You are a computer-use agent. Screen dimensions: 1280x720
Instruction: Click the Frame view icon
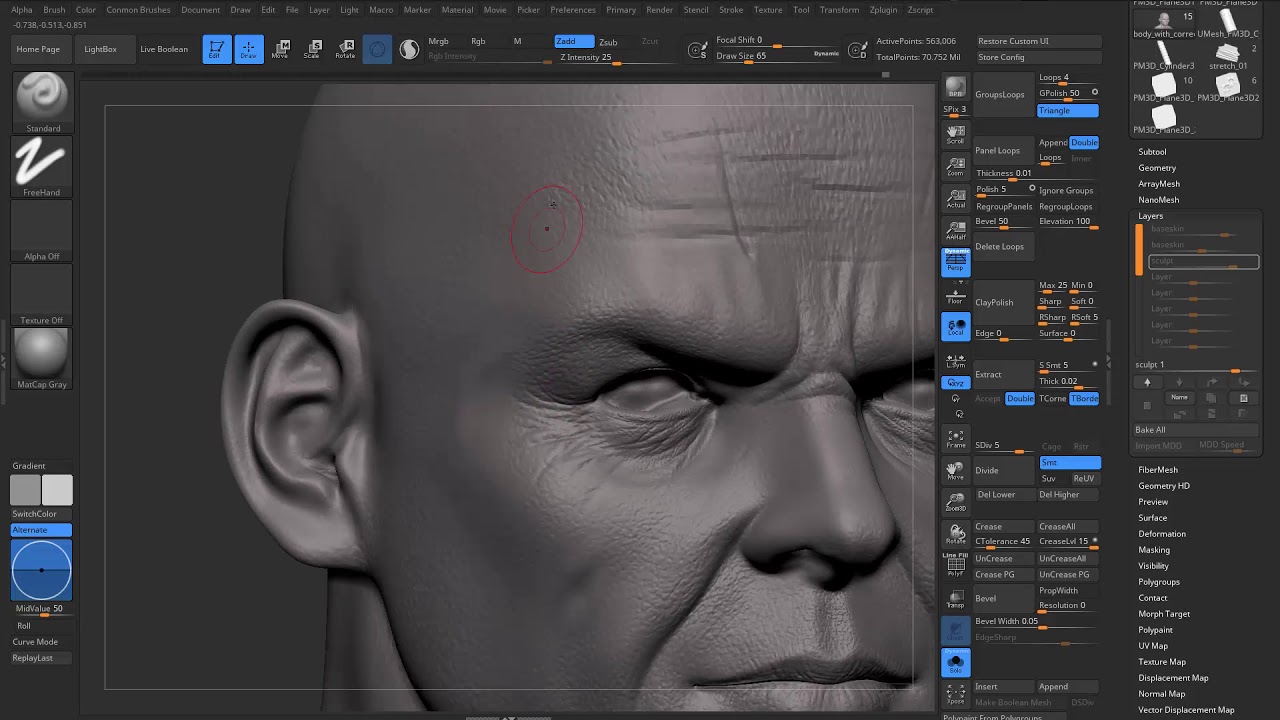[x=956, y=438]
